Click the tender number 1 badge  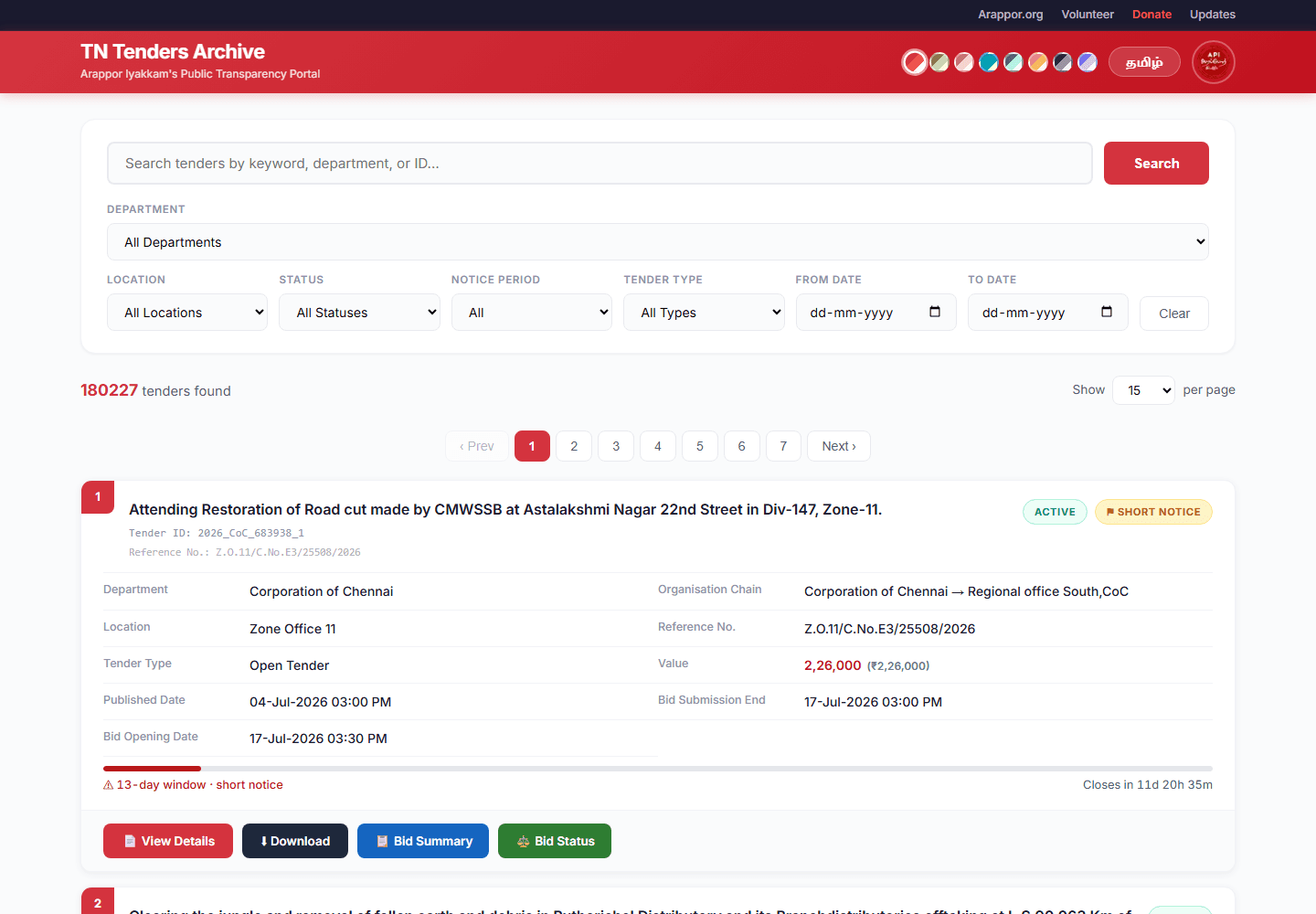click(x=98, y=497)
